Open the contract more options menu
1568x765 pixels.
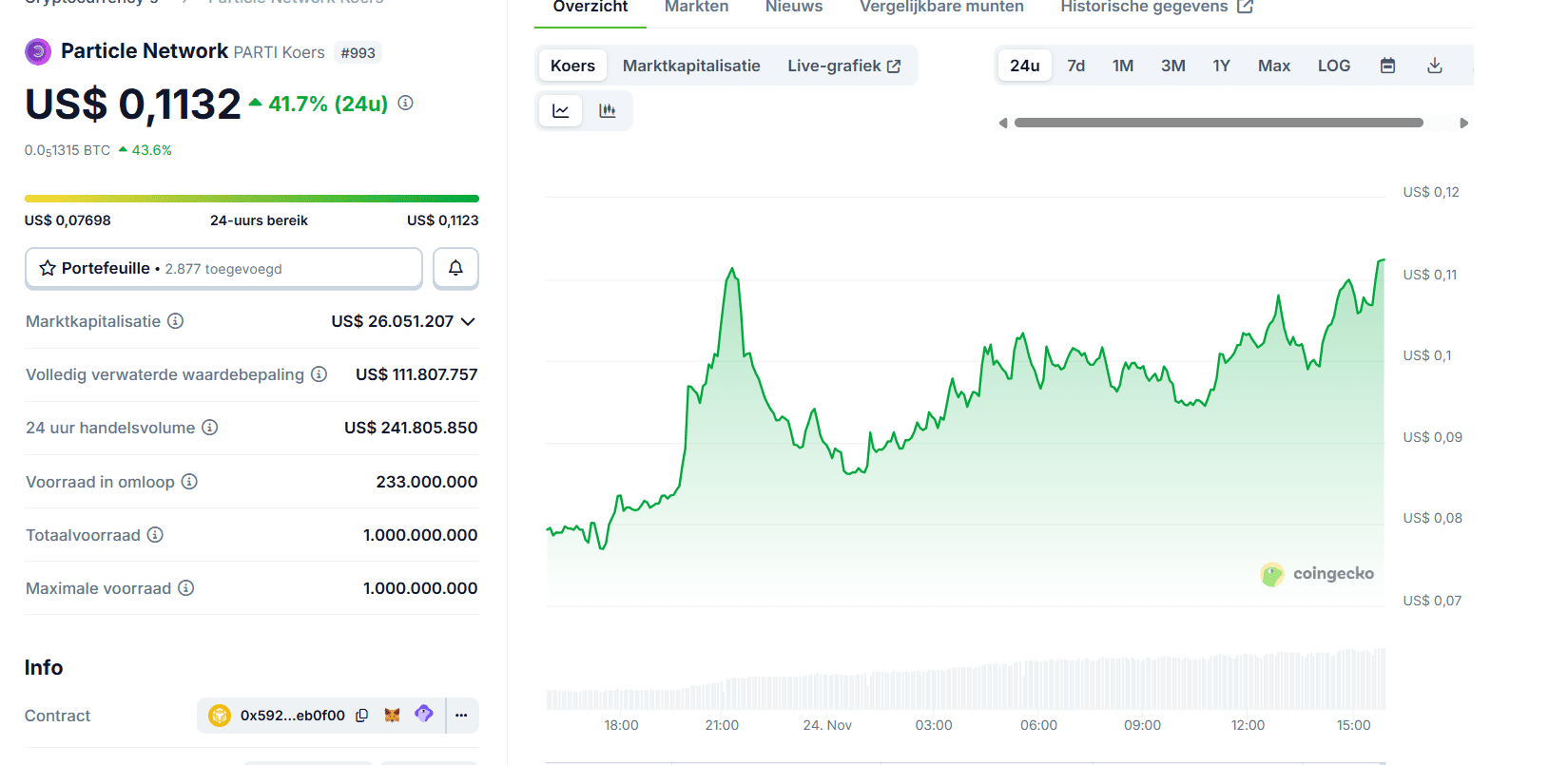(461, 716)
